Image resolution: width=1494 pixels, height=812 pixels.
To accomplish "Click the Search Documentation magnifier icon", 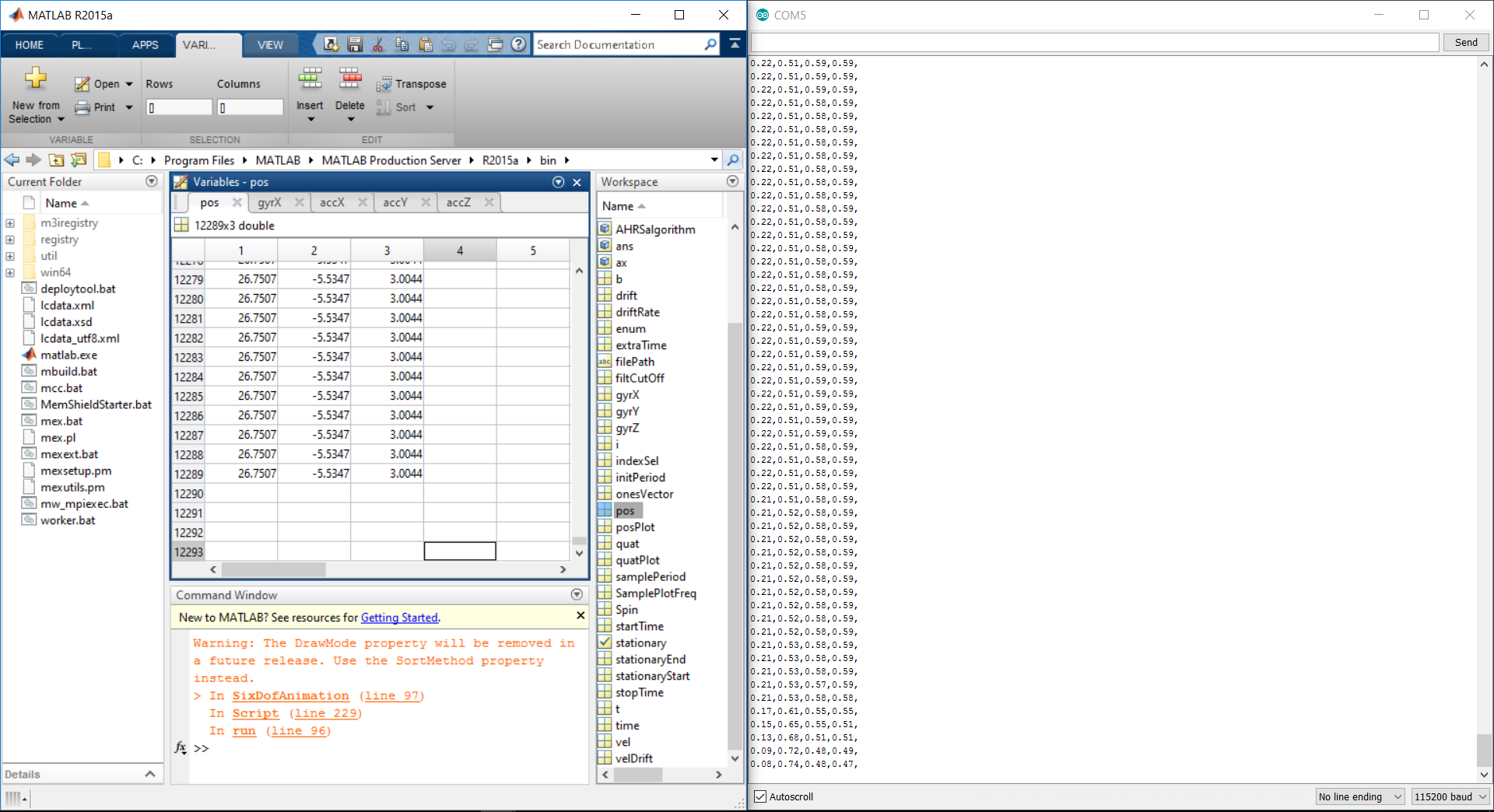I will 710,44.
